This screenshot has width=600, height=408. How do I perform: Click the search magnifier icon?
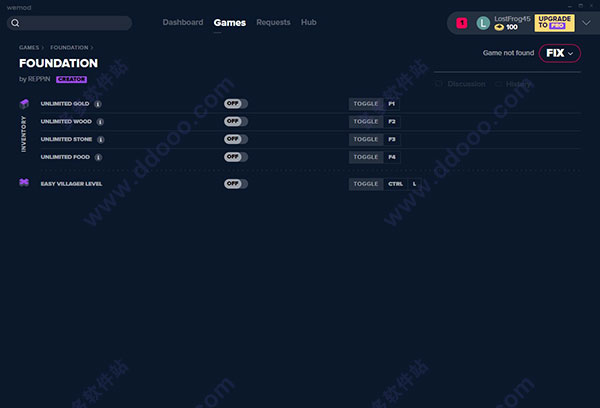[15, 23]
